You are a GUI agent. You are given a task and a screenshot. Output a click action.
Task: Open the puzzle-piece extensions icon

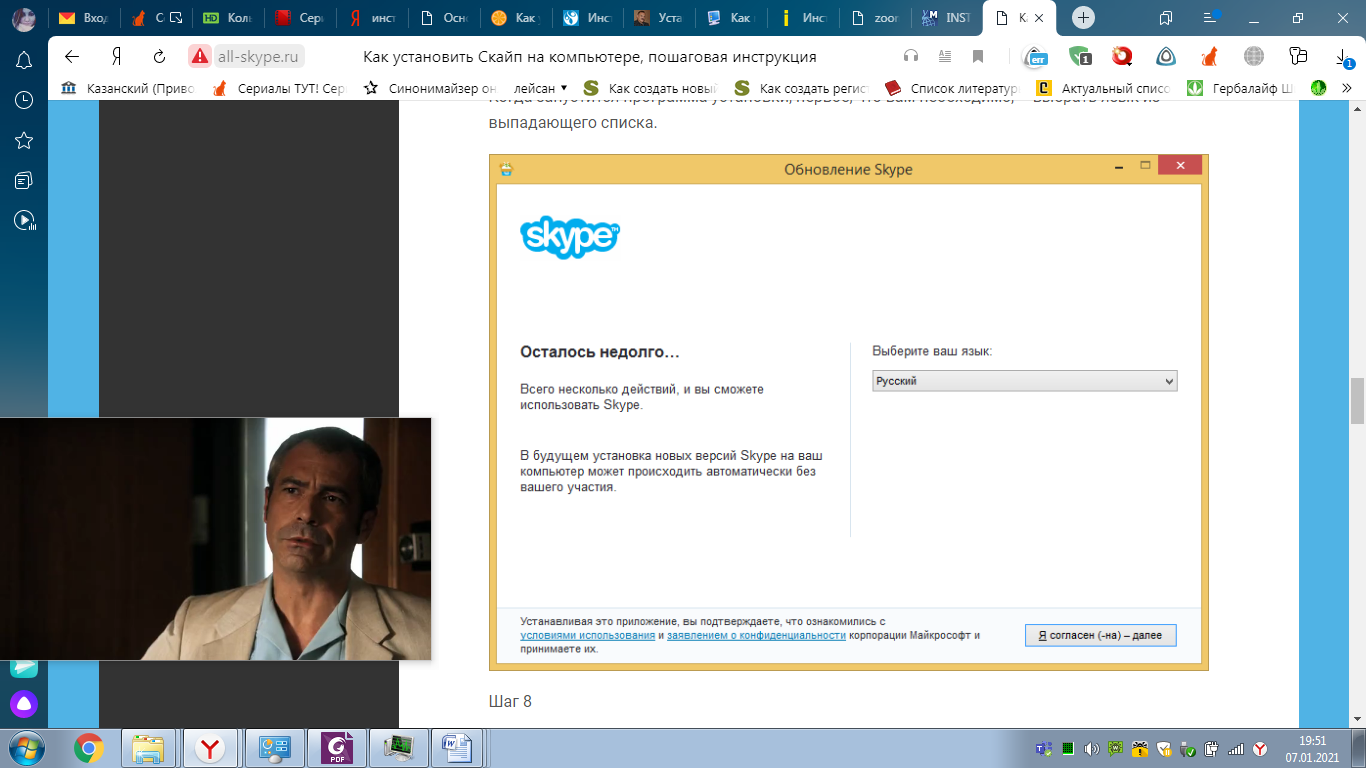1298,56
